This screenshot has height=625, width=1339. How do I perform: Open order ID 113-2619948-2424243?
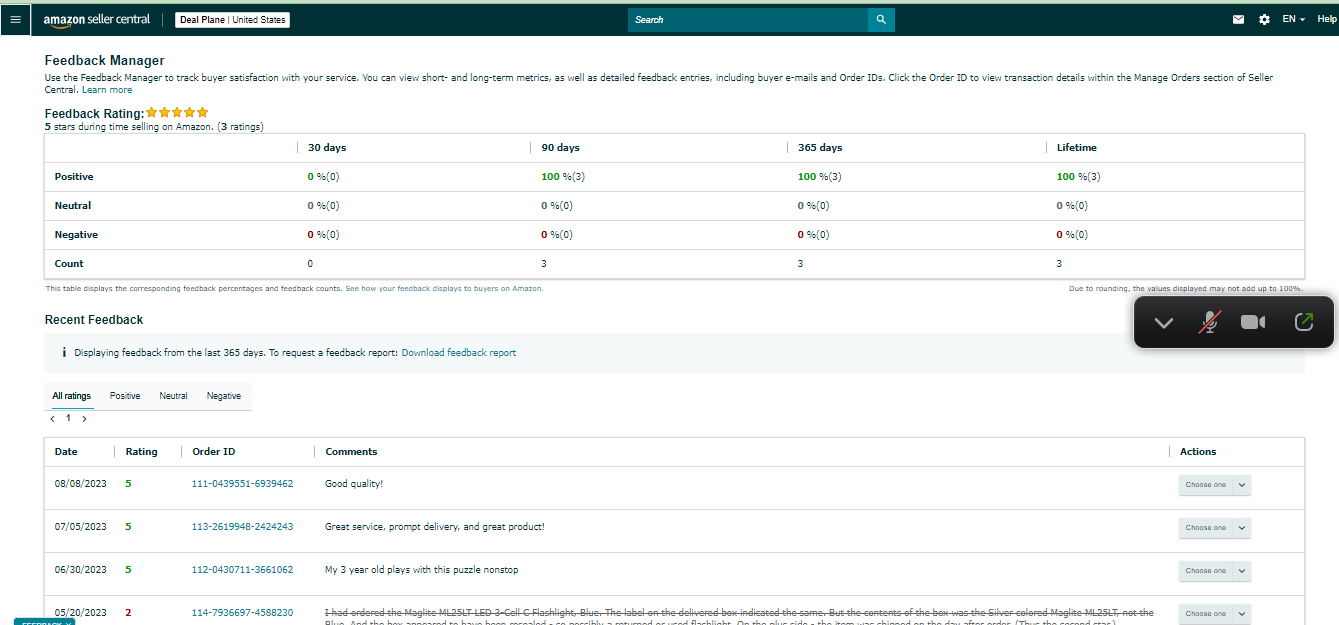242,527
